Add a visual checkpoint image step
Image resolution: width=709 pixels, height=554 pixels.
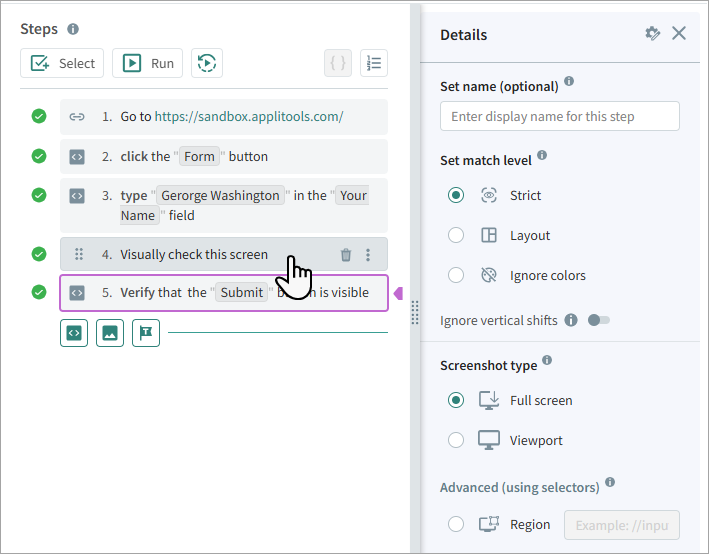(x=110, y=332)
